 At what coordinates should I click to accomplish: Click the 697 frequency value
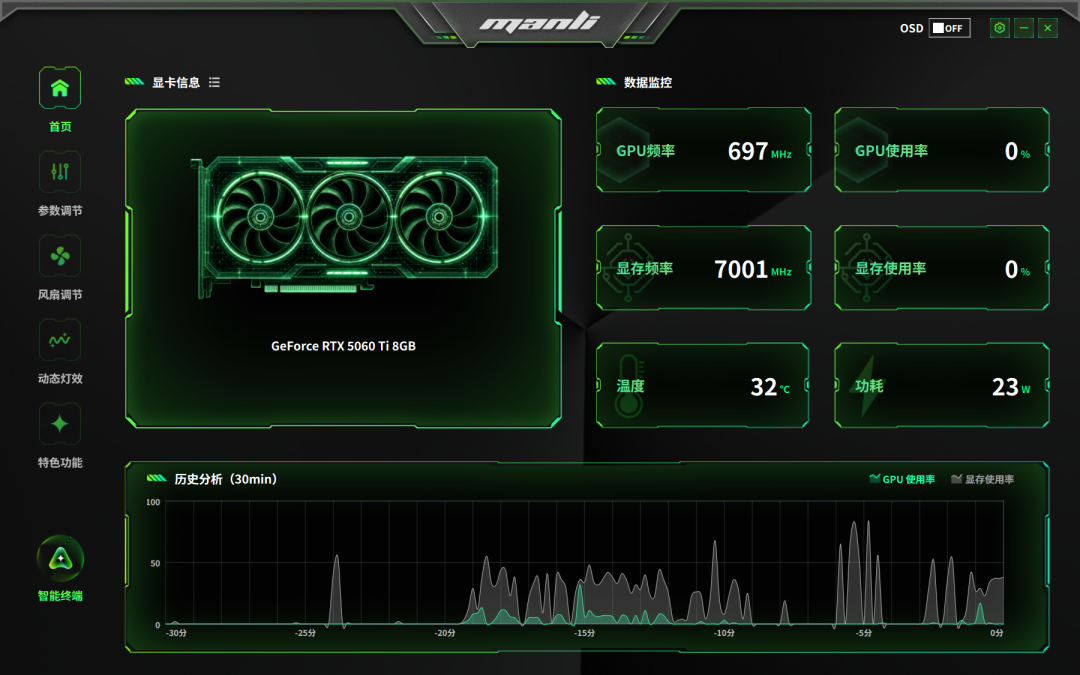point(747,151)
